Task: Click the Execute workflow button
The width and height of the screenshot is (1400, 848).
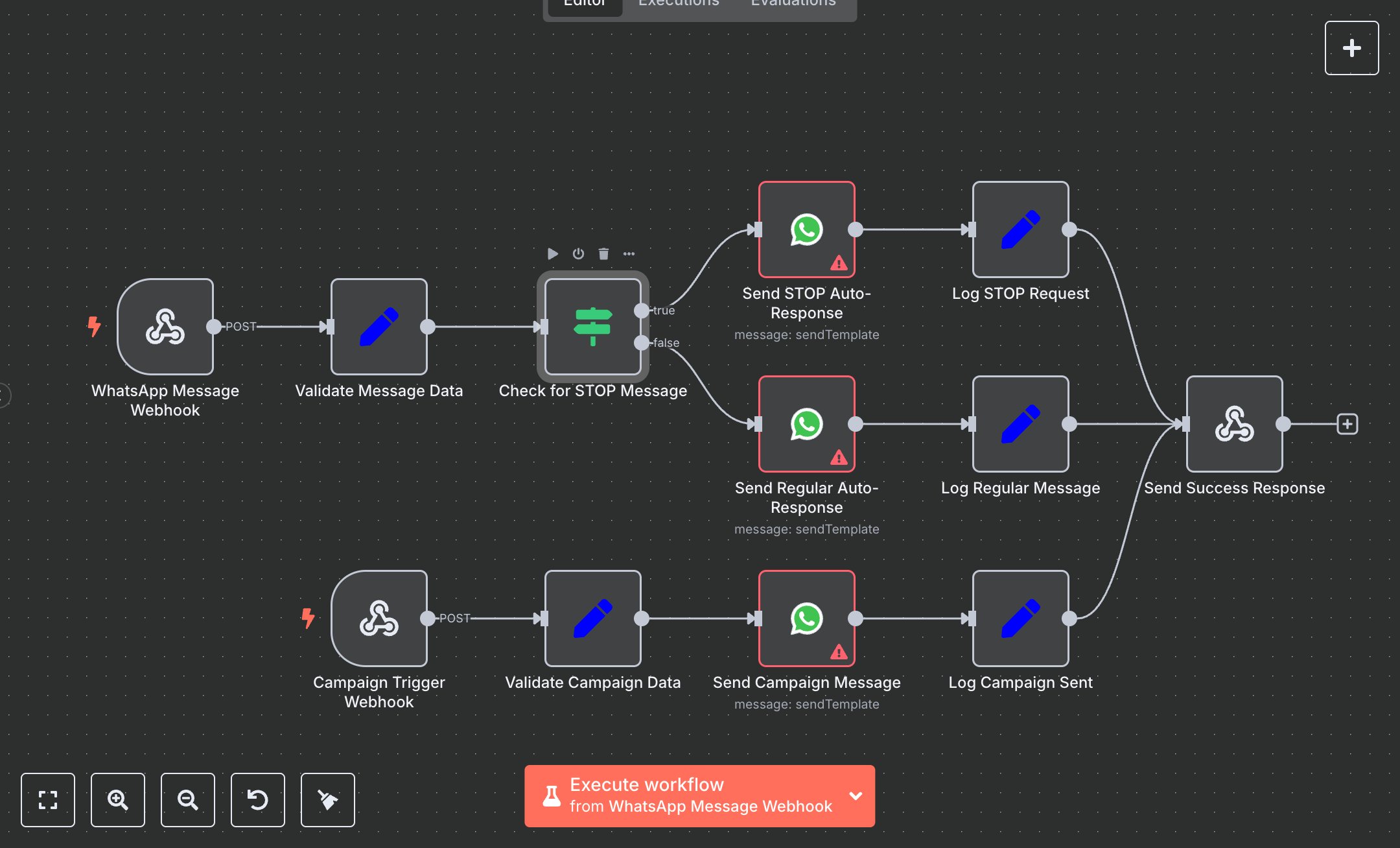Action: 681,795
